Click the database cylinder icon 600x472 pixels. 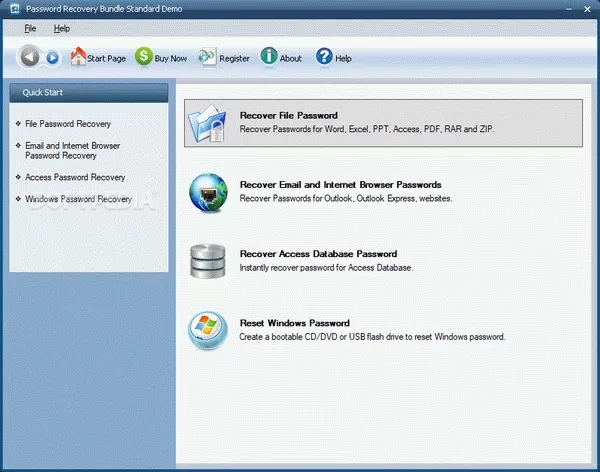[208, 261]
